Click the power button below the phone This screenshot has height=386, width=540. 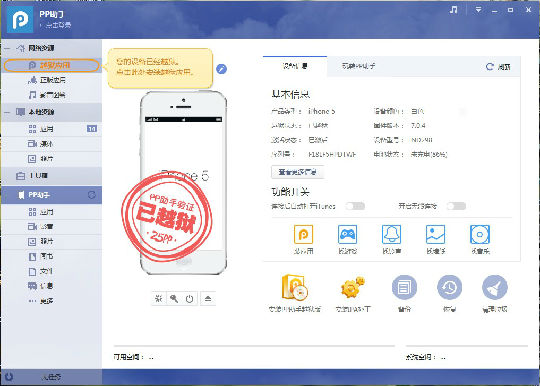(189, 299)
